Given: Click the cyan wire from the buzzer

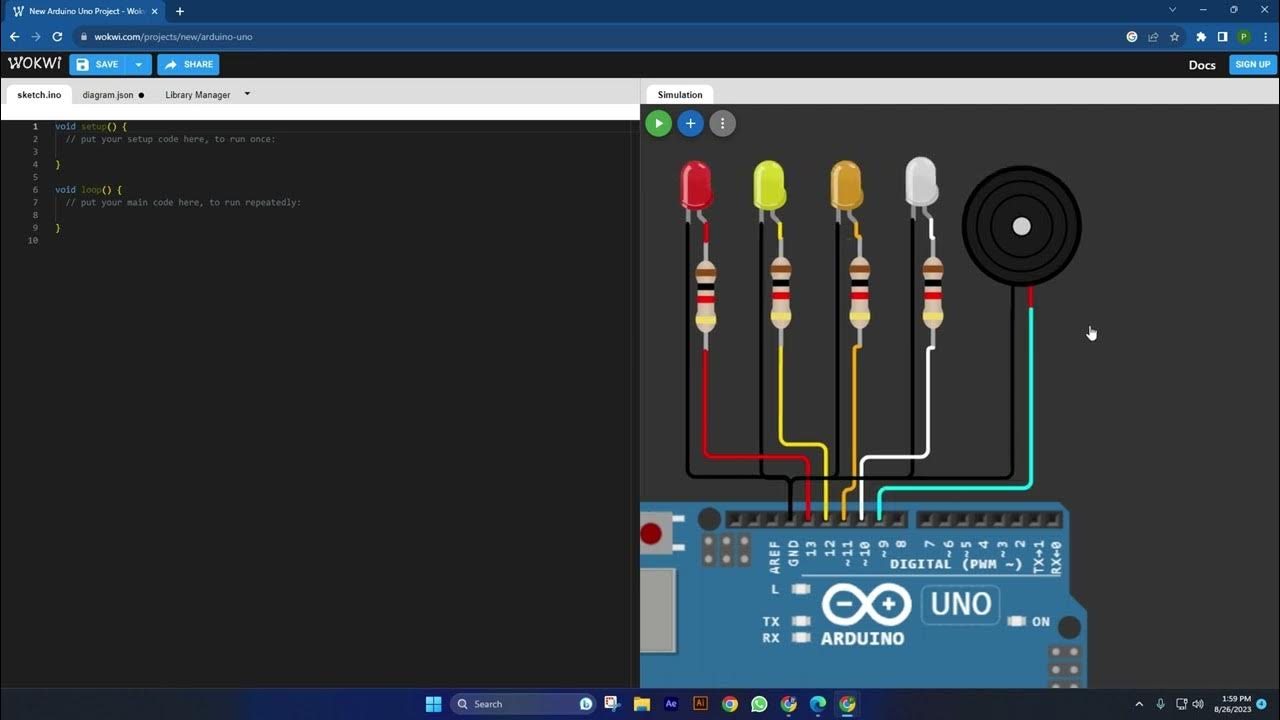Looking at the screenshot, I should point(1030,400).
